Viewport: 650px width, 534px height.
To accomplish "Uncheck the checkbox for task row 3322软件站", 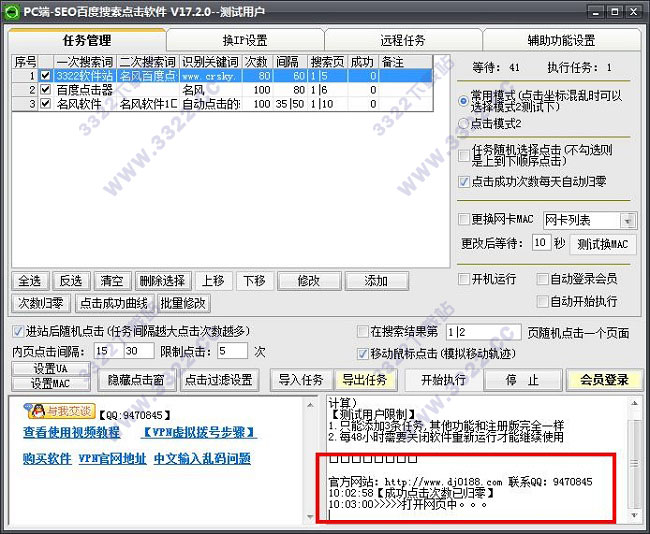I will [46, 75].
